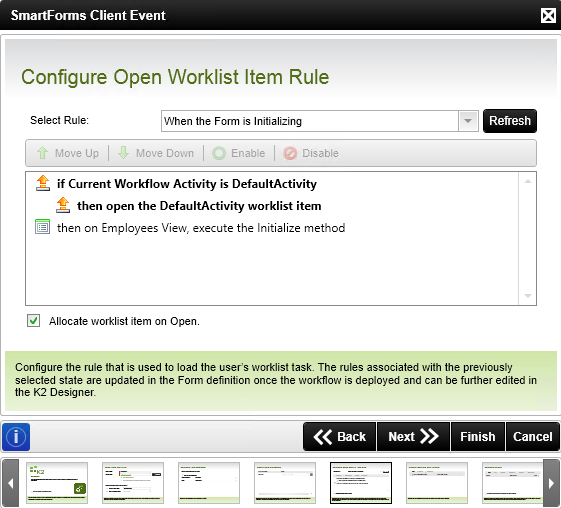Open the fourth wizard step thumbnail
Viewport: 561px width, 508px height.
(285, 483)
